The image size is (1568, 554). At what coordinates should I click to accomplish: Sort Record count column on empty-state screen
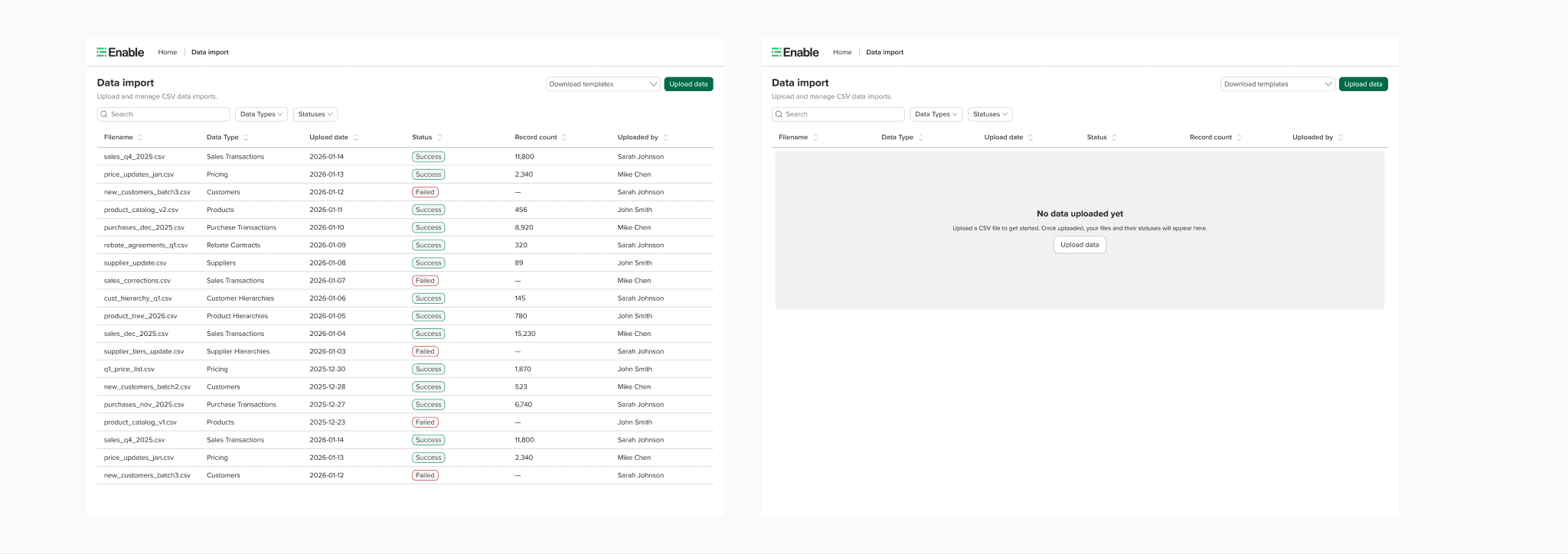pyautogui.click(x=1240, y=138)
